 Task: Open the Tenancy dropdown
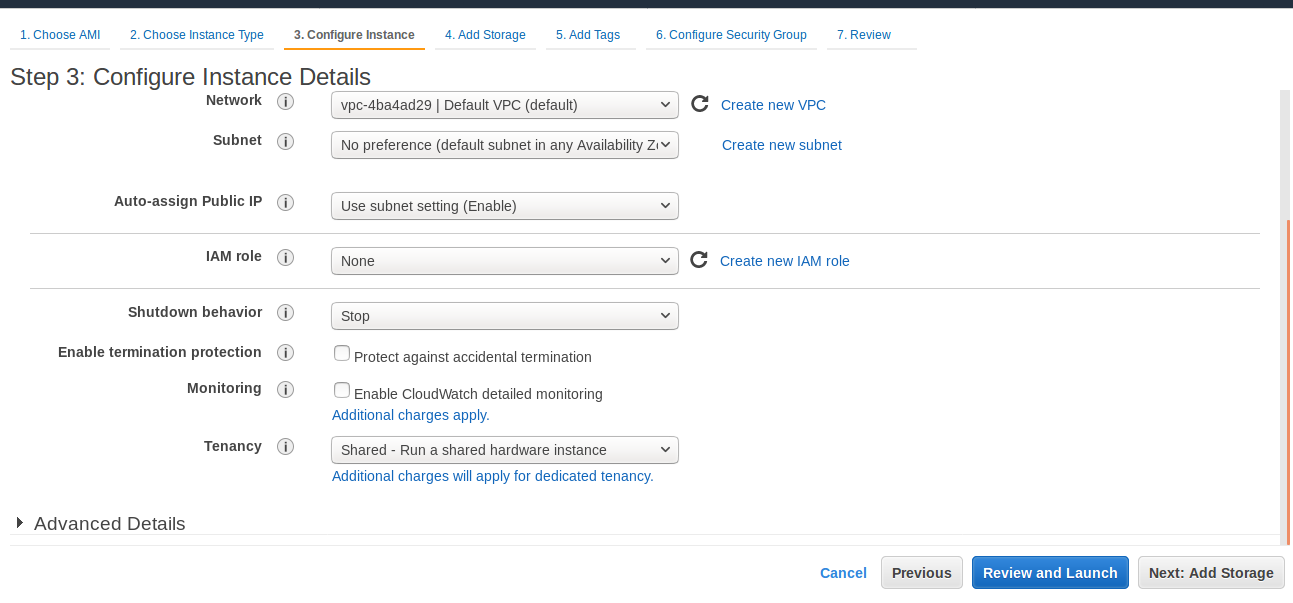click(x=504, y=450)
